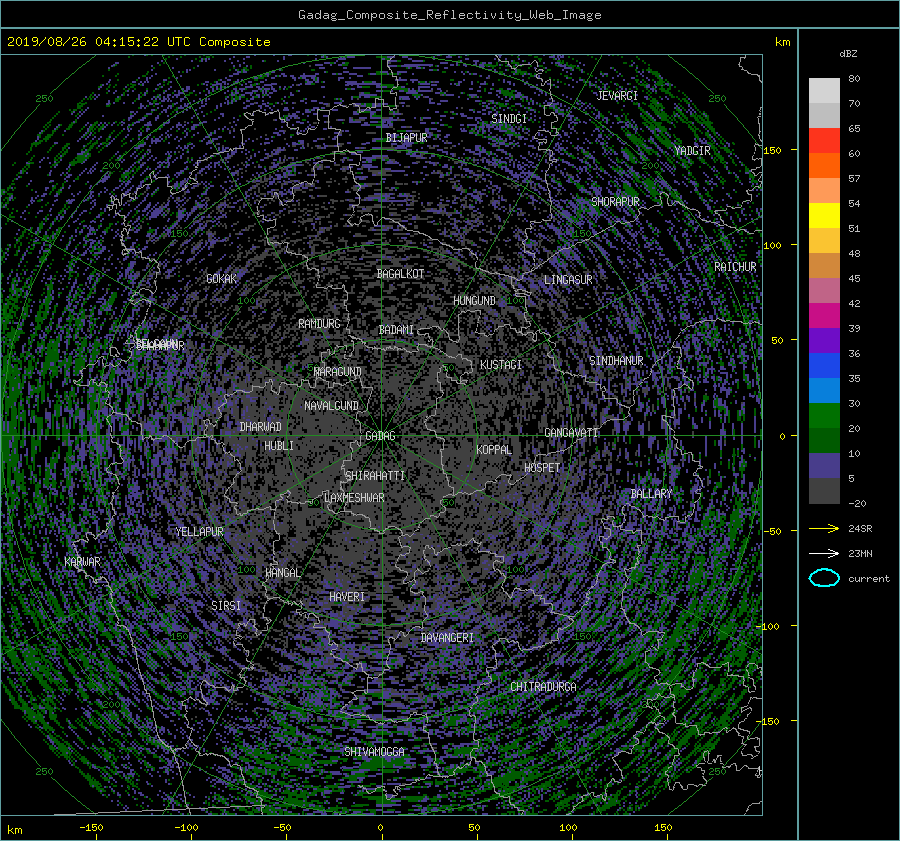Click the SINDGI city label

pyautogui.click(x=509, y=119)
